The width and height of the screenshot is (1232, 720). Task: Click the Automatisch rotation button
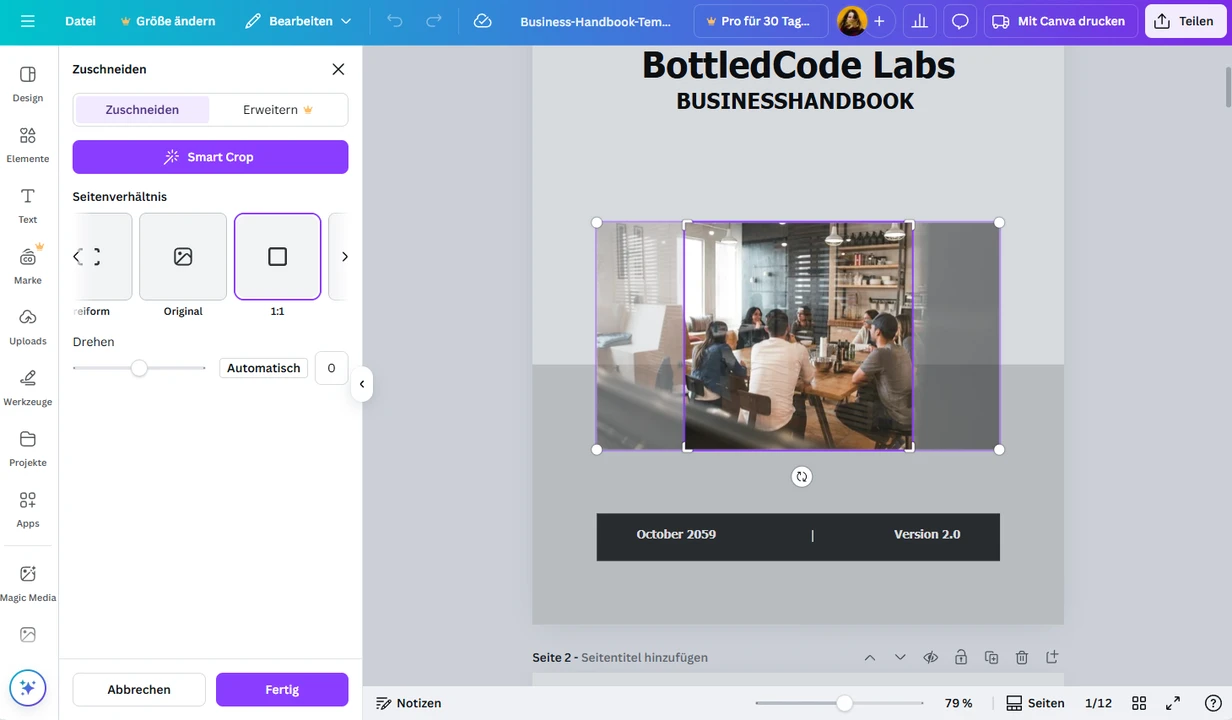(x=263, y=368)
